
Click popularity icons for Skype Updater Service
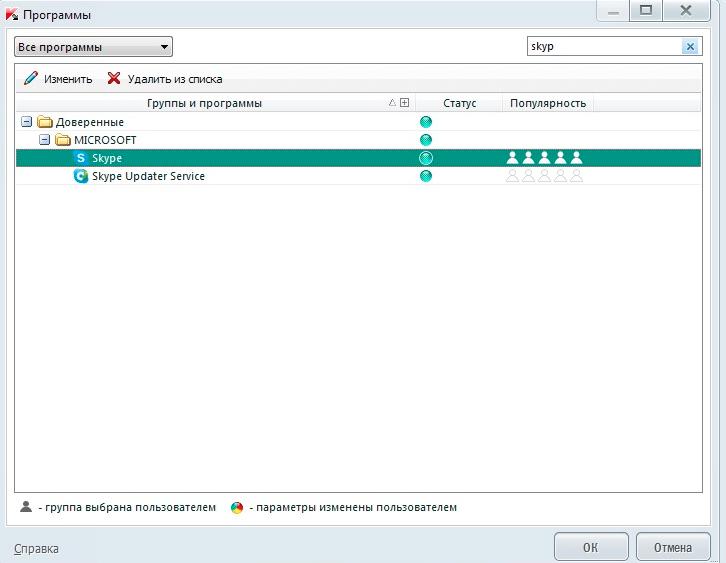(x=544, y=176)
